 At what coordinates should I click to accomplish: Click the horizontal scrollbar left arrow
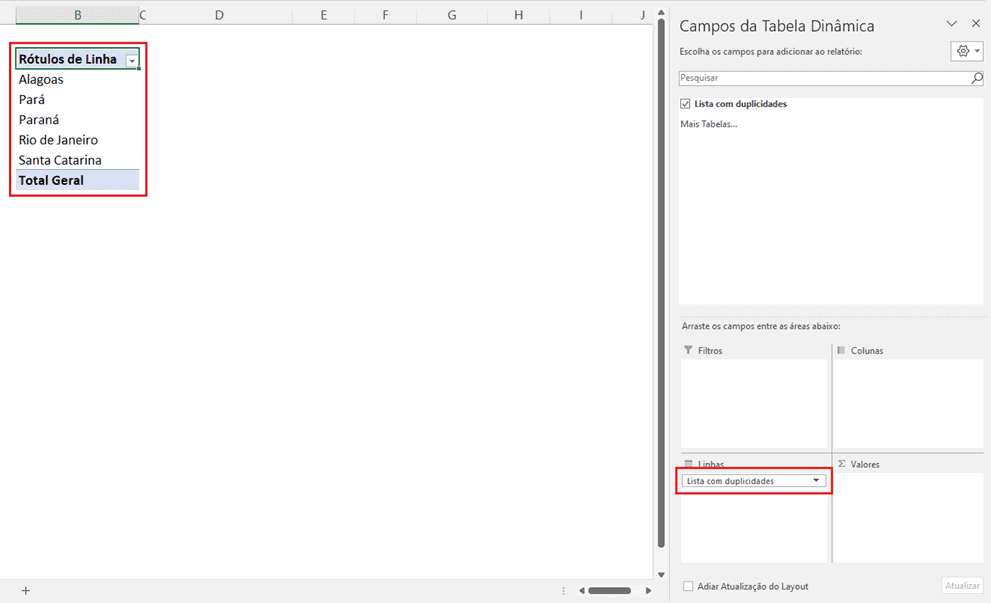[x=580, y=591]
